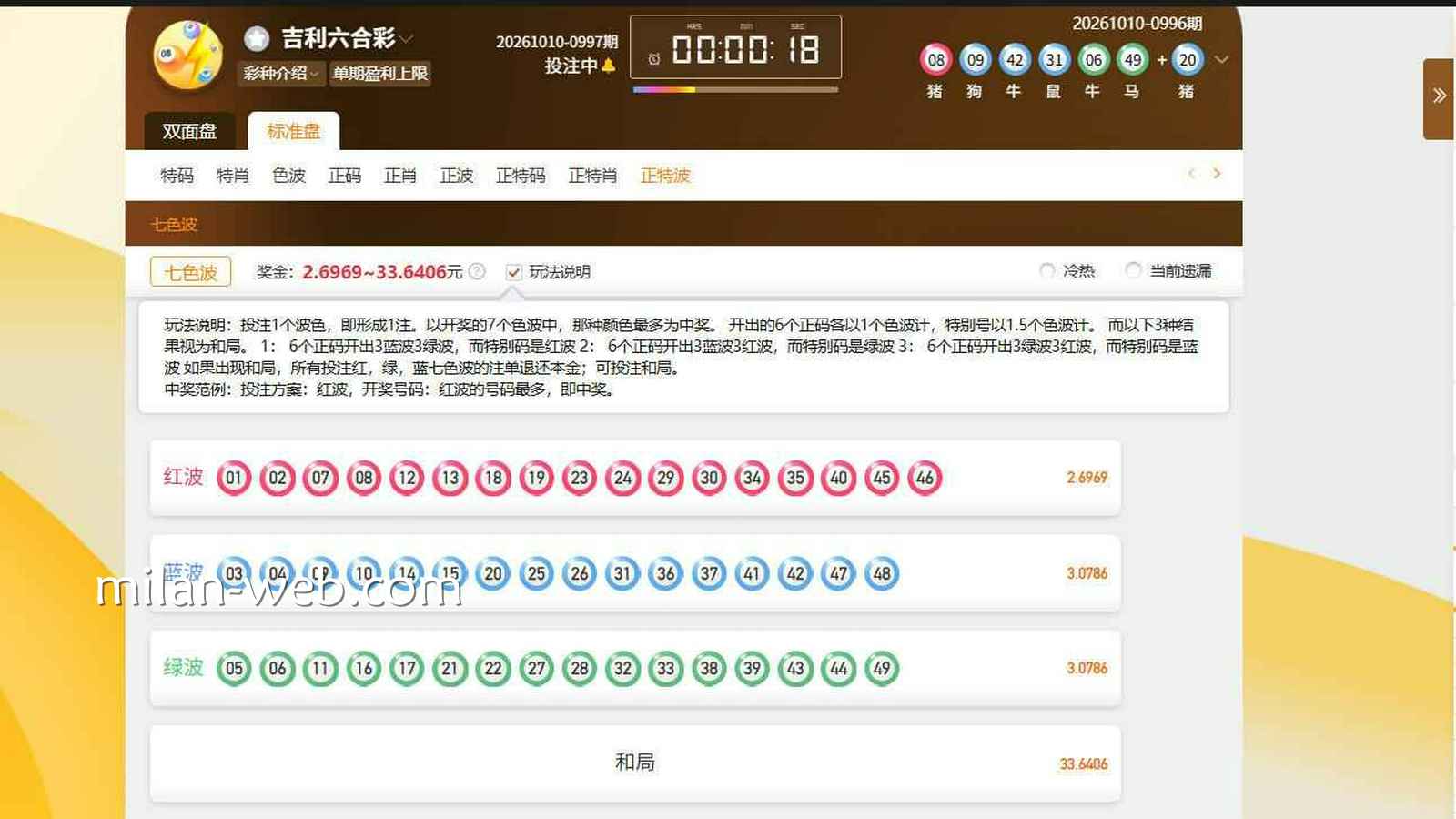Click the lottery ball logo icon

coord(187,55)
